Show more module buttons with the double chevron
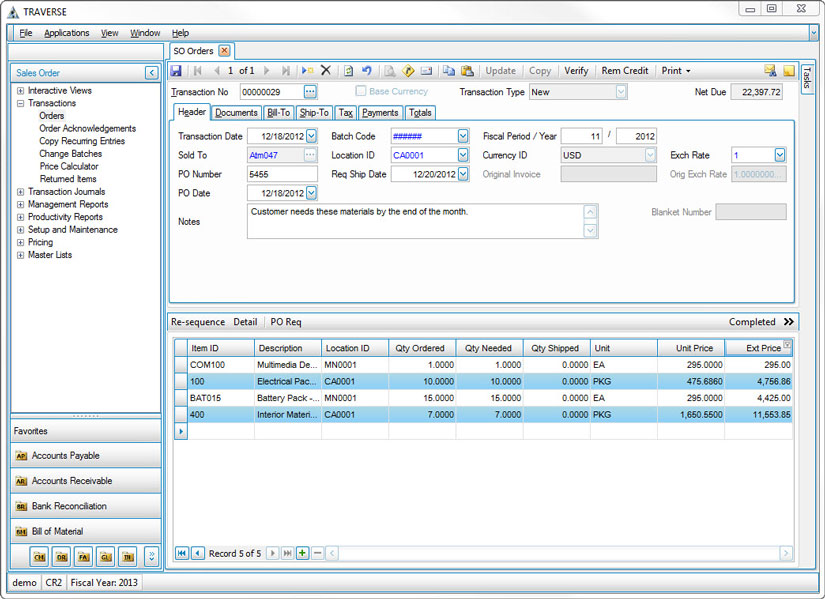The height and width of the screenshot is (599, 825). coord(152,557)
